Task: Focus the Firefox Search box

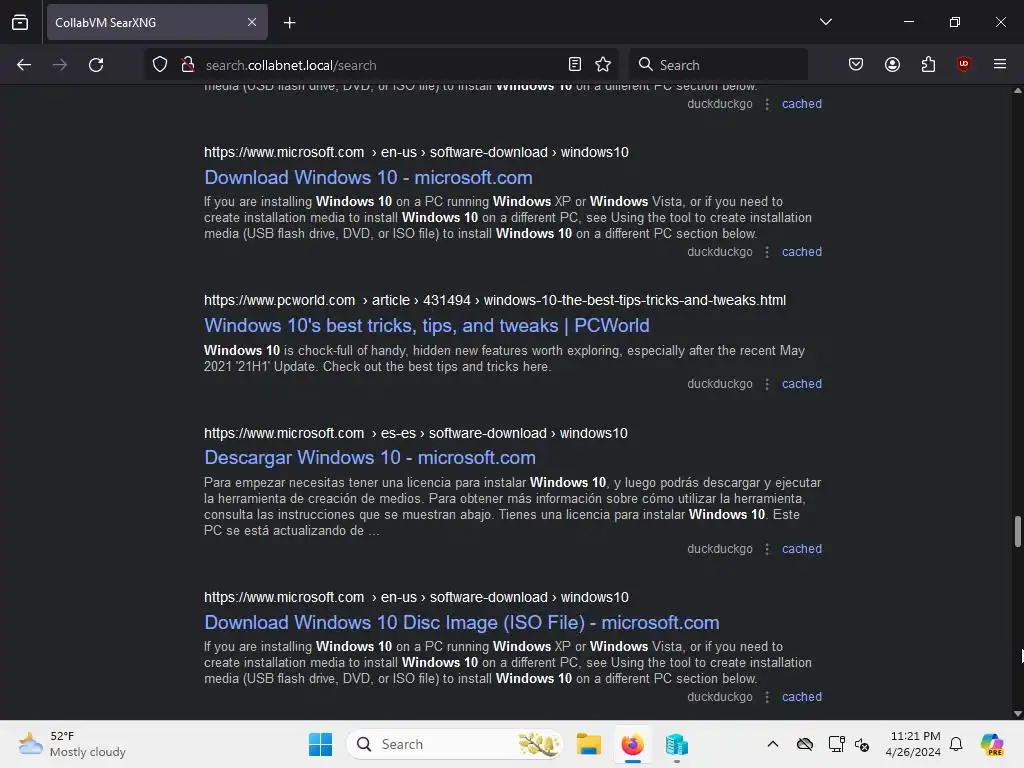Action: point(718,65)
